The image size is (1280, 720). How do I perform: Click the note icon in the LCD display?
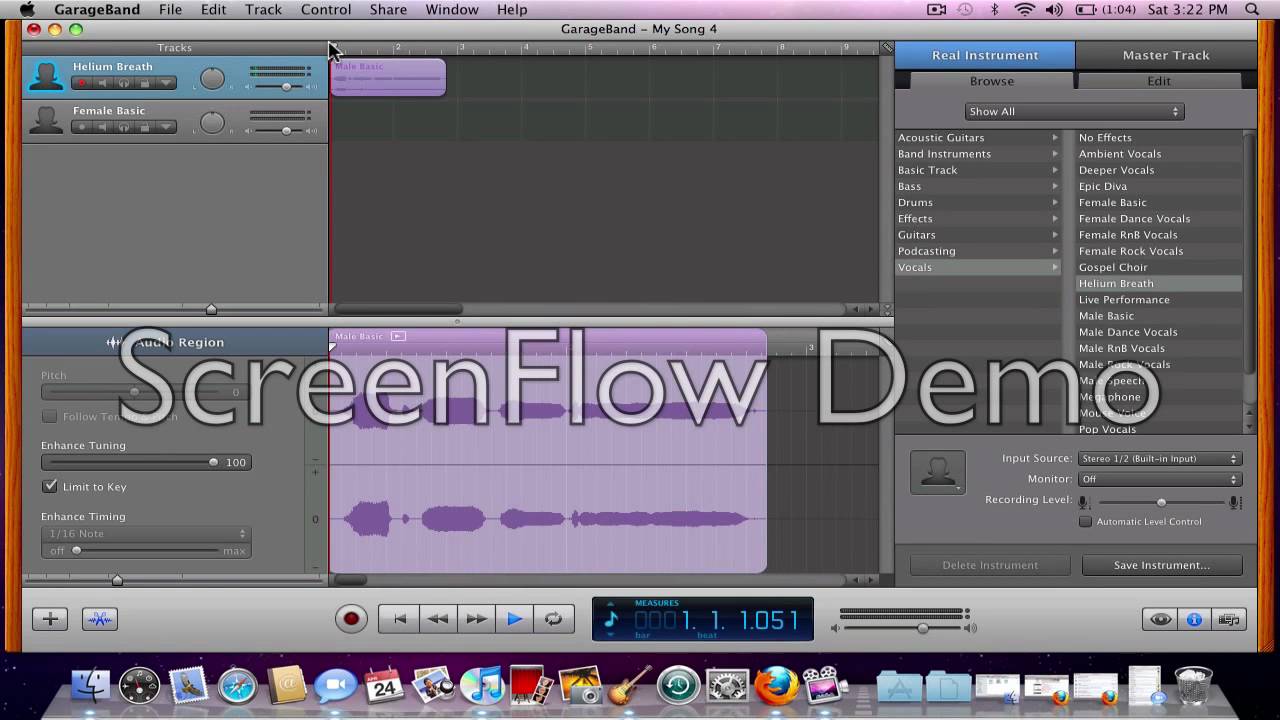pos(611,620)
